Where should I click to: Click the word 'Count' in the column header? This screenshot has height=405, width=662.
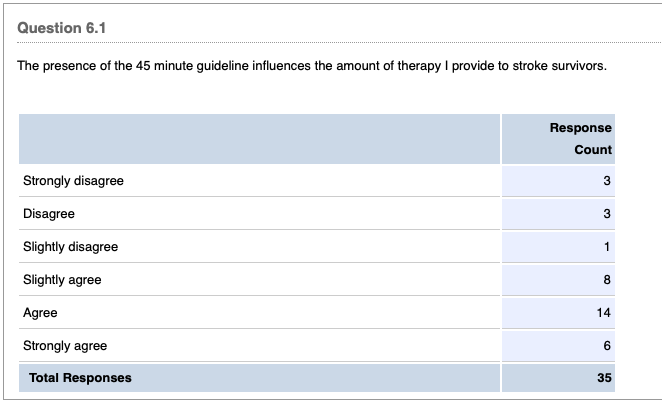(x=592, y=150)
